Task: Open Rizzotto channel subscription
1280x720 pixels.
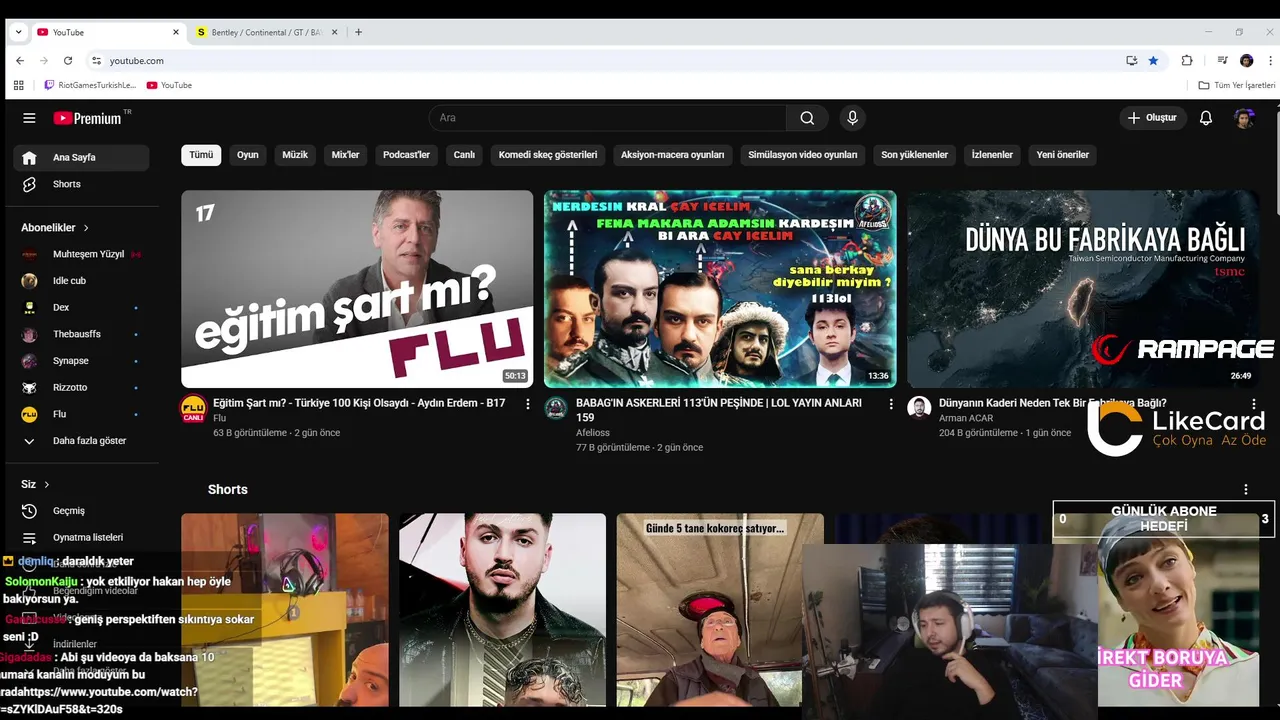Action: (x=81, y=387)
